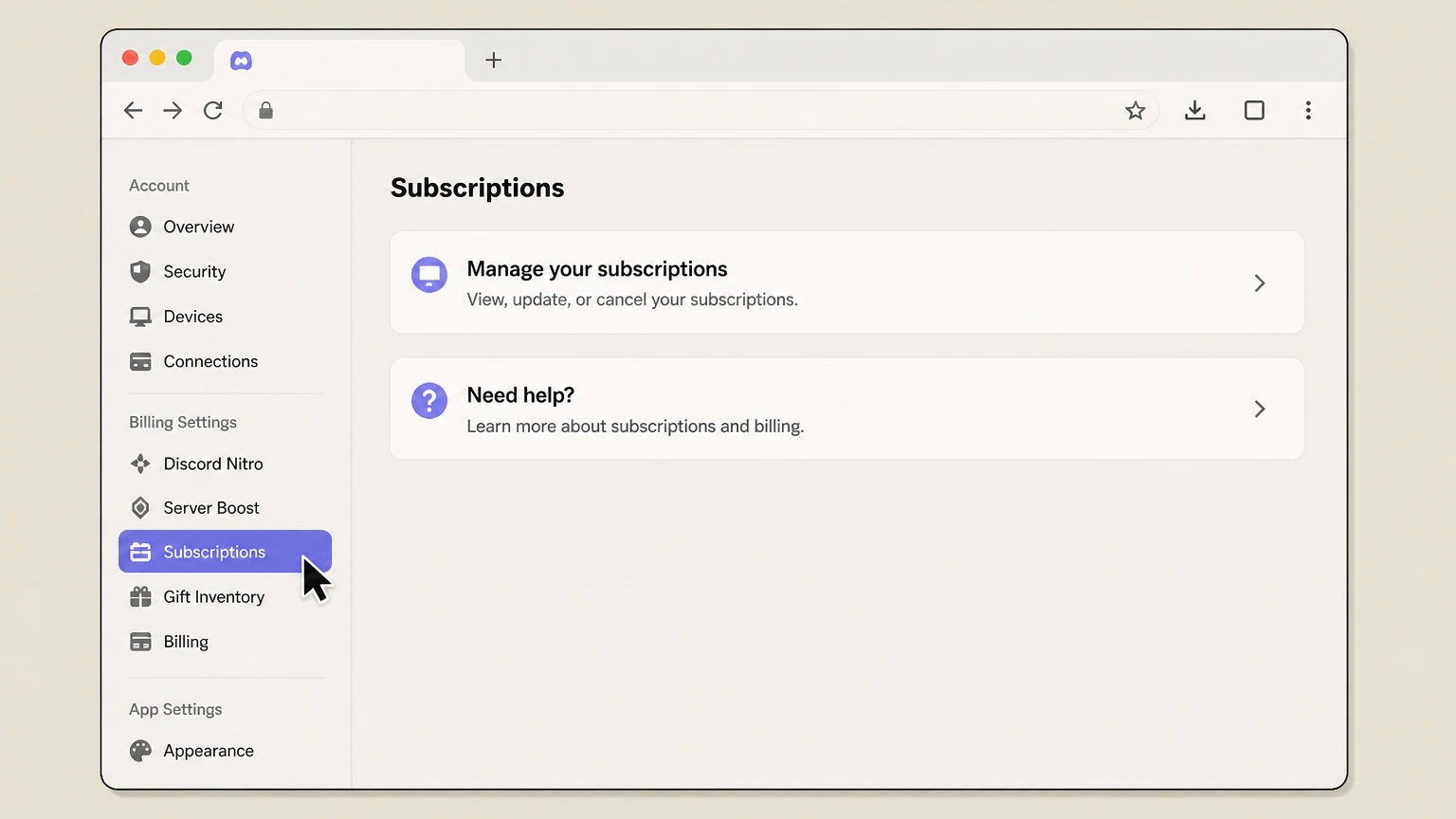
Task: Reload the page
Action: (213, 111)
